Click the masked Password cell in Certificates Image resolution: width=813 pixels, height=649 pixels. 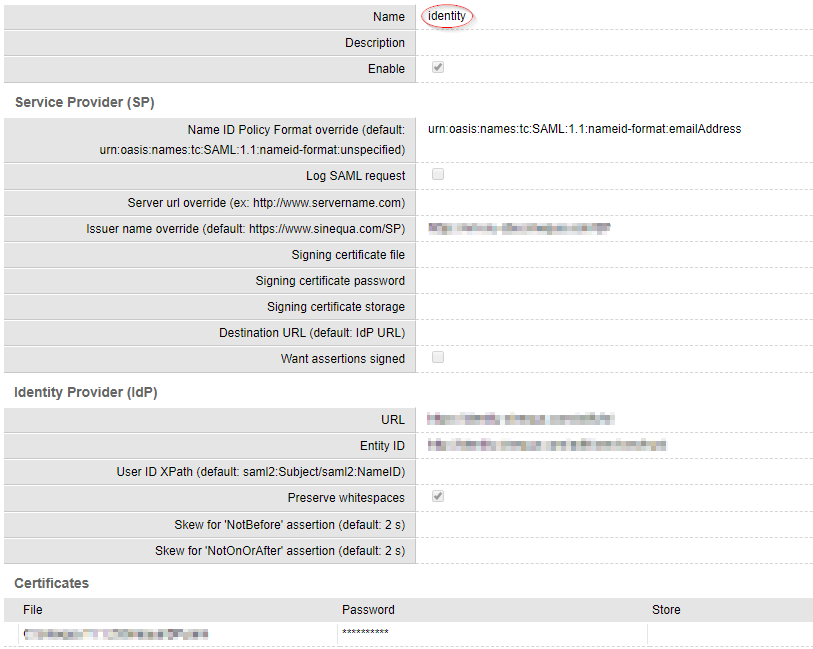pos(364,633)
